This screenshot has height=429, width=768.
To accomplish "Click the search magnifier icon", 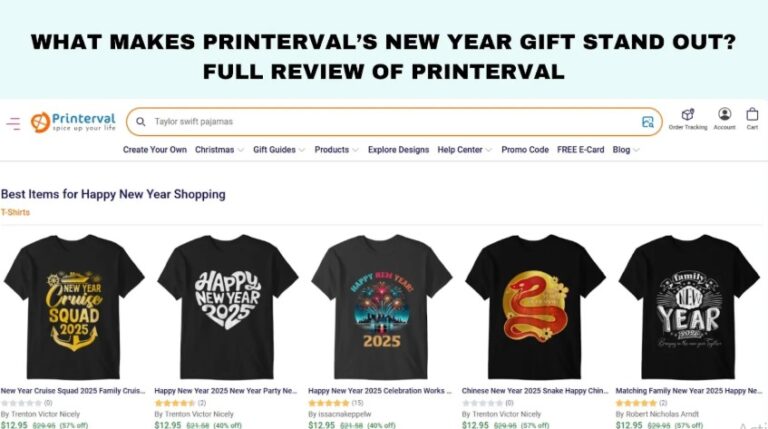I will [x=141, y=121].
